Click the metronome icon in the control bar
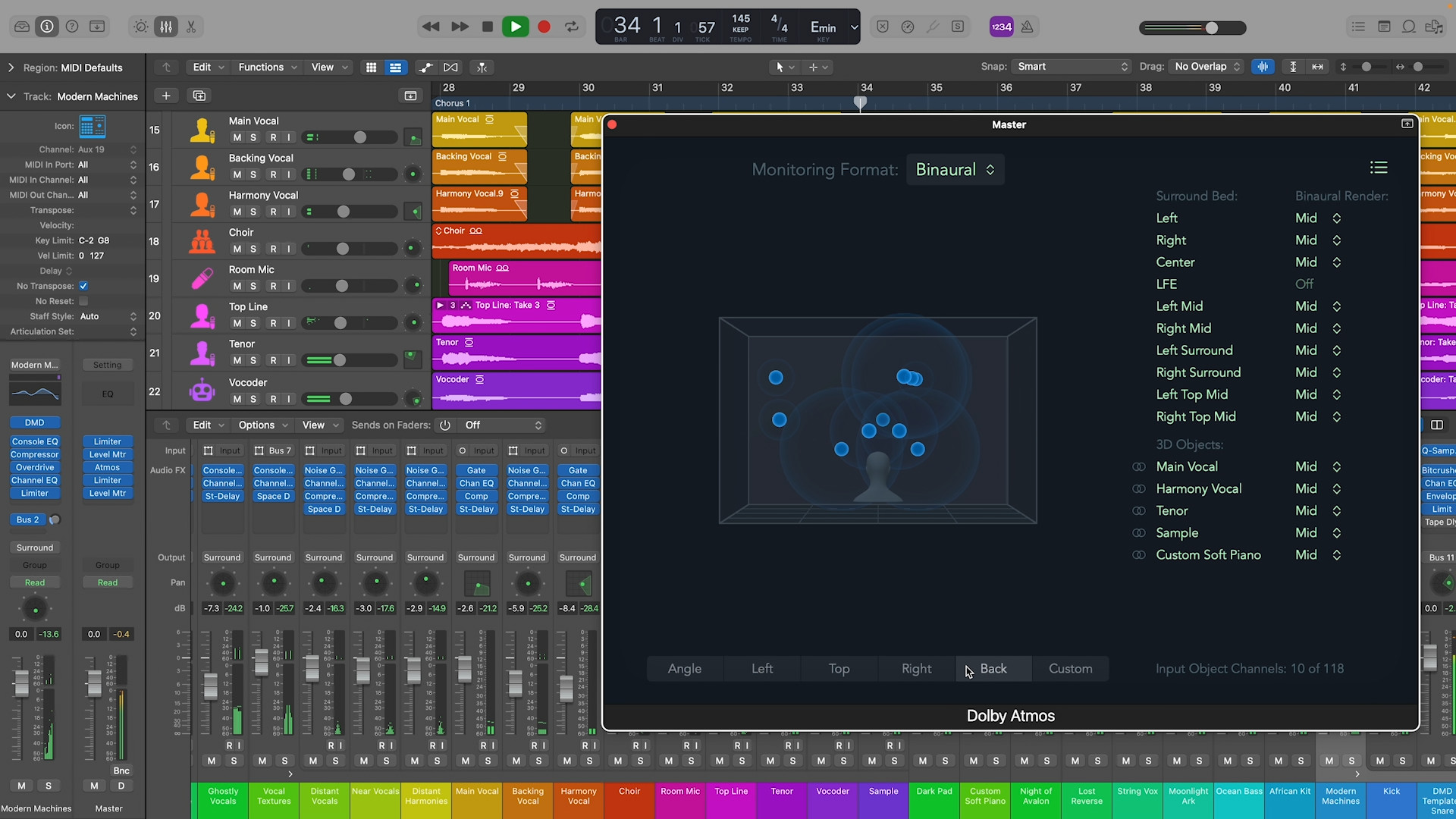The width and height of the screenshot is (1456, 819). (1028, 27)
